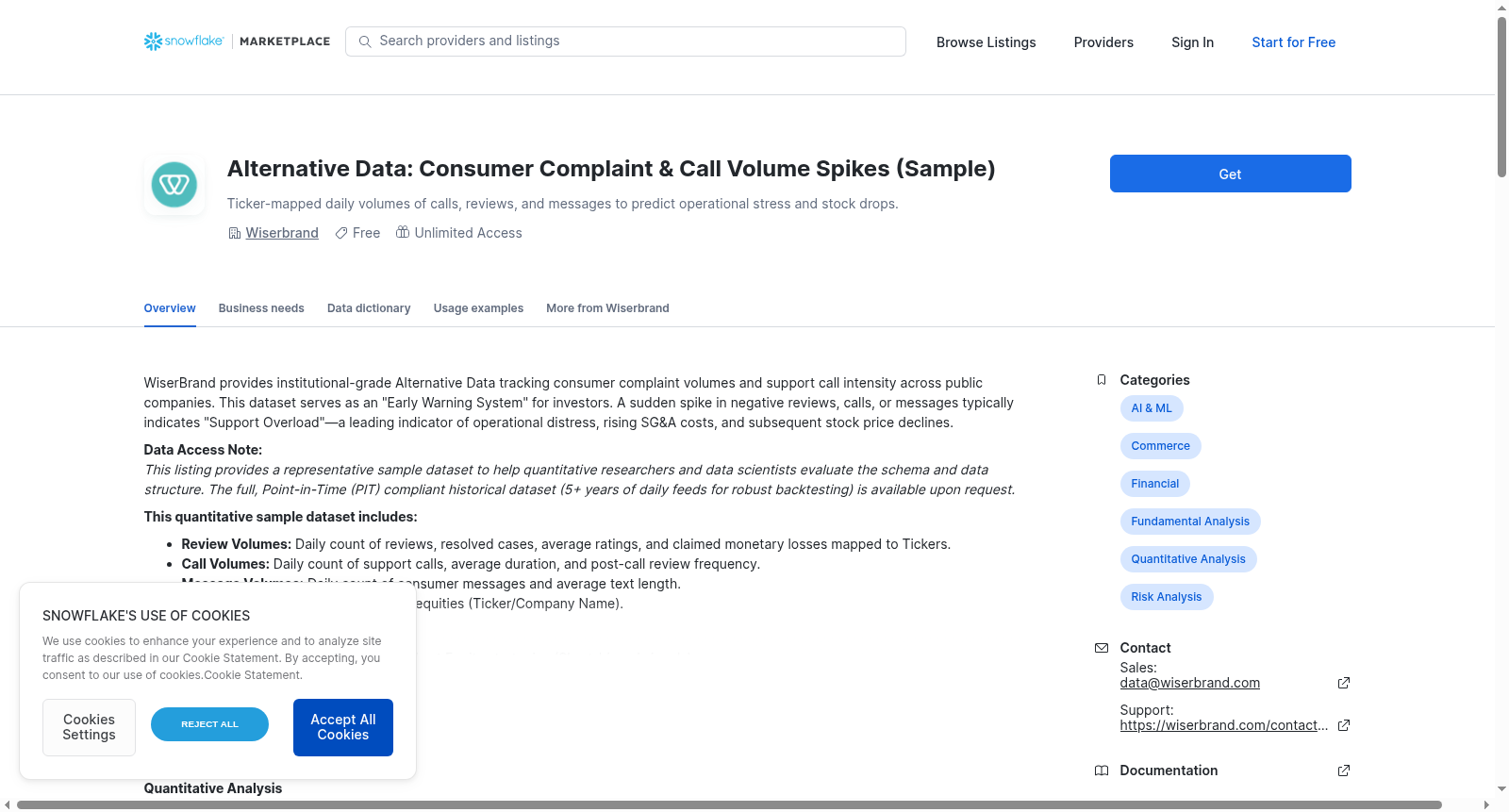
Task: Select the Overview tab
Action: pyautogui.click(x=170, y=308)
